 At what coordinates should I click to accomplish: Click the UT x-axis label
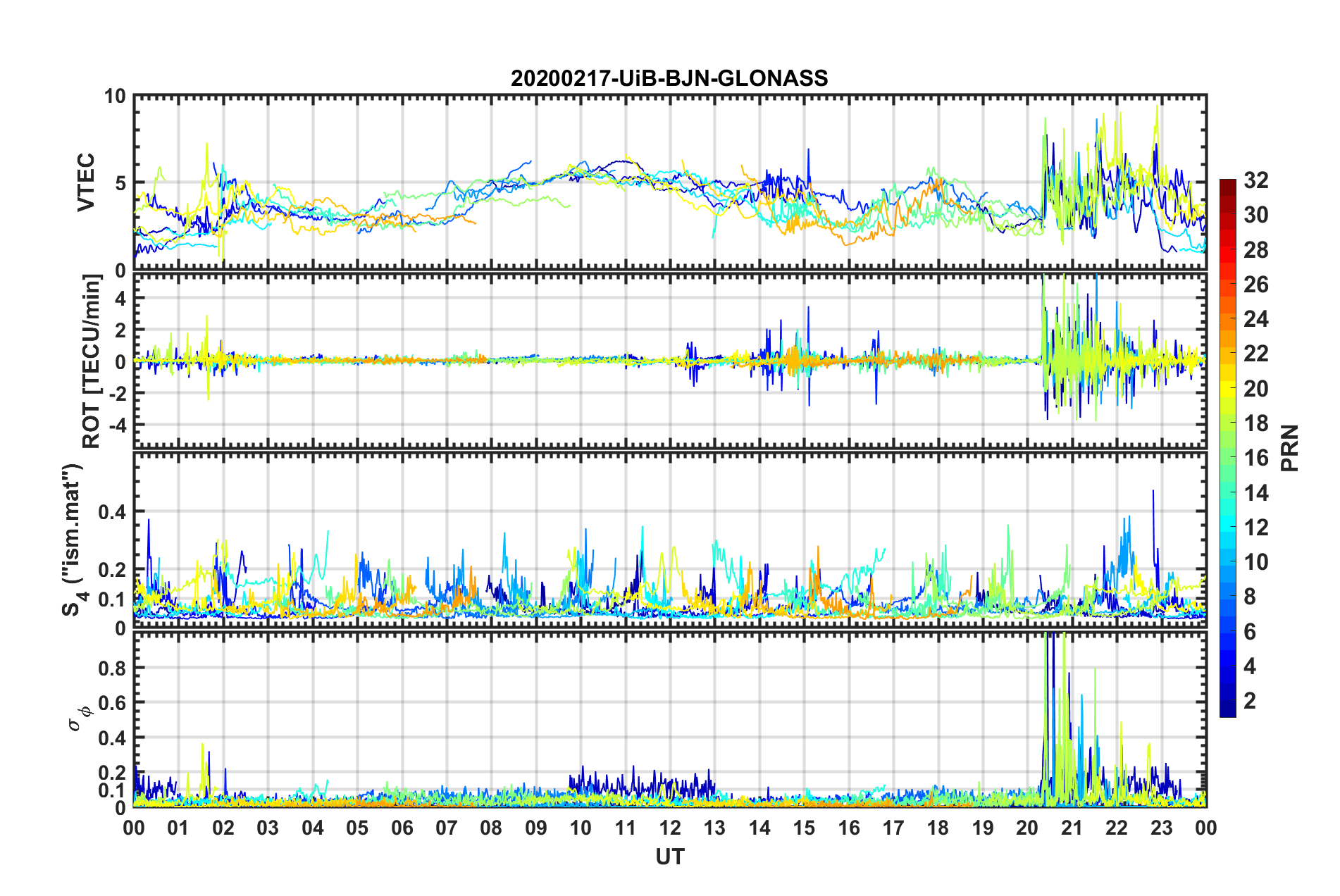point(670,857)
